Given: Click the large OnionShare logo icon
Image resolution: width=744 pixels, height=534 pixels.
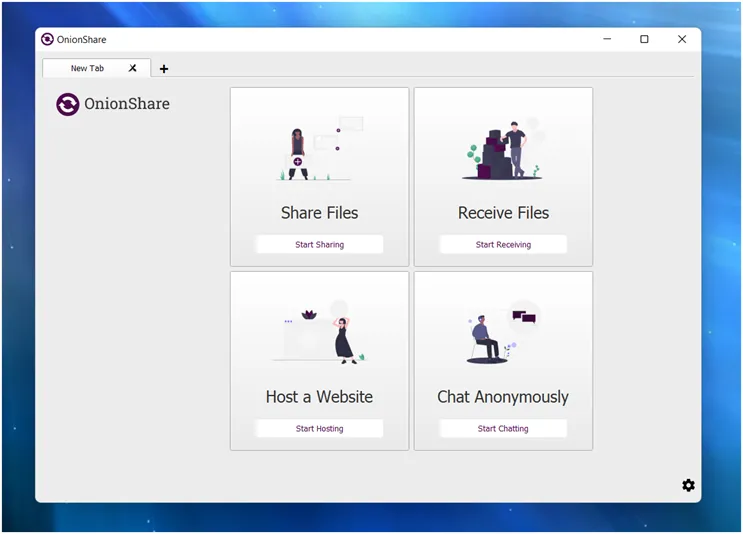Looking at the screenshot, I should 68,104.
